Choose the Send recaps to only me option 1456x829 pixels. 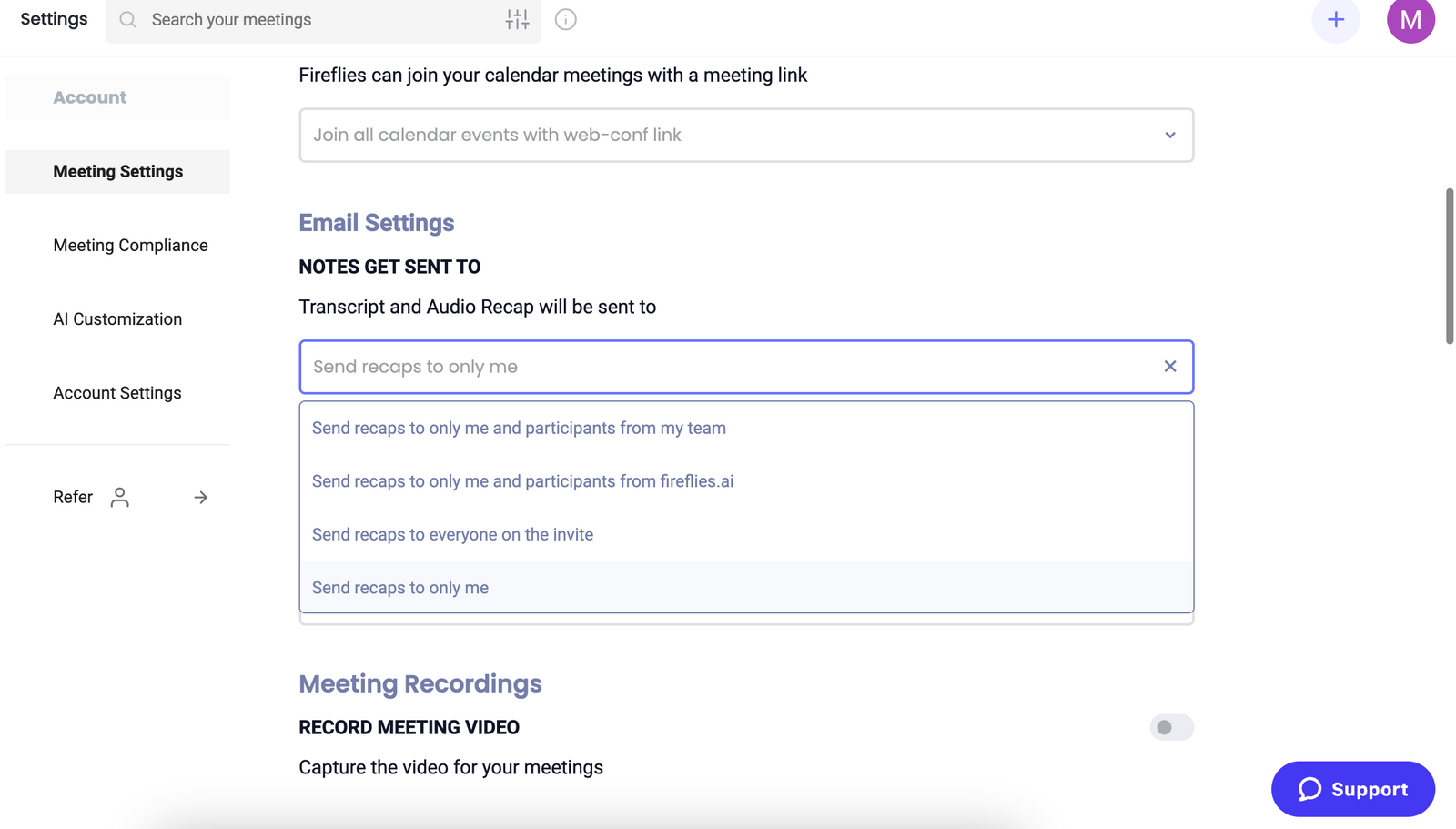pos(400,588)
